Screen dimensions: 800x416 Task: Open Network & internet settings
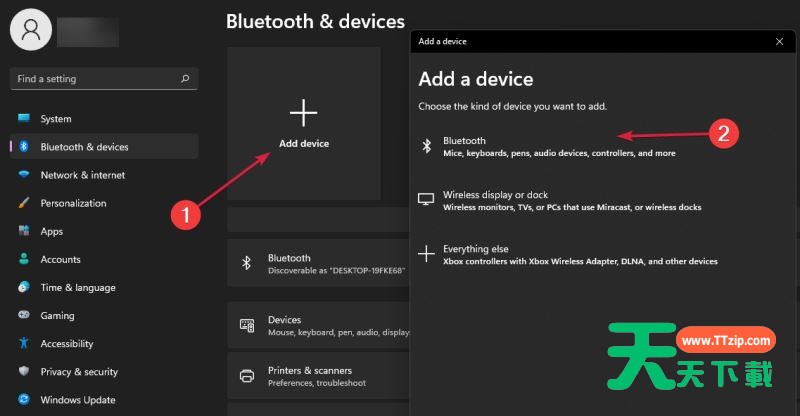point(82,175)
